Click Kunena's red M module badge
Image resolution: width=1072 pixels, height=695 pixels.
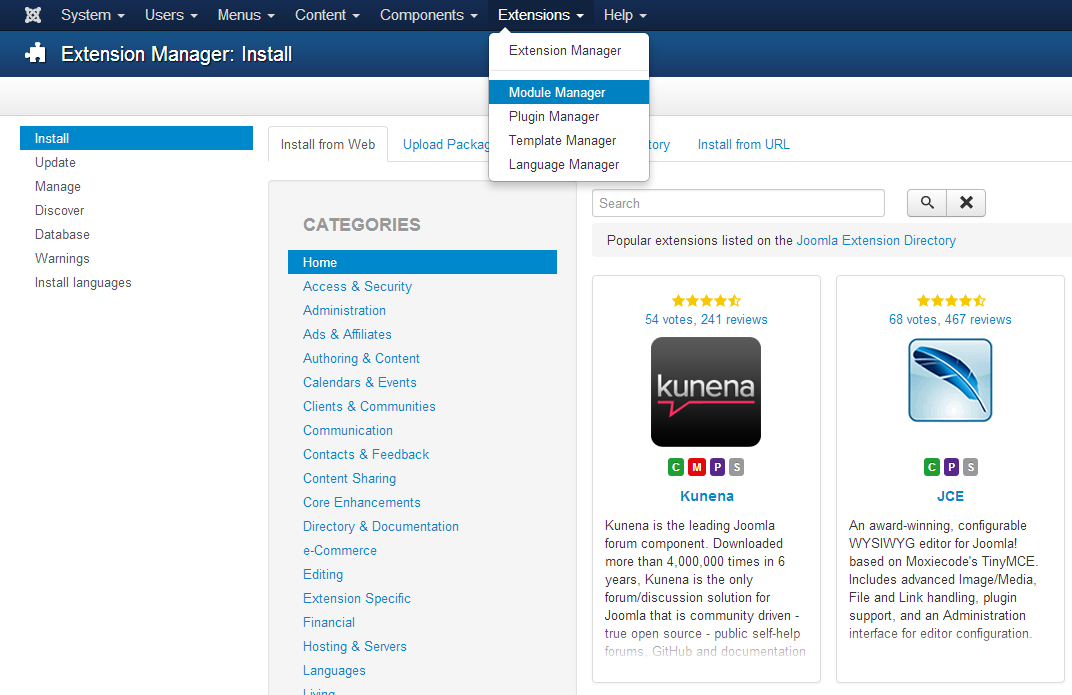coord(697,467)
